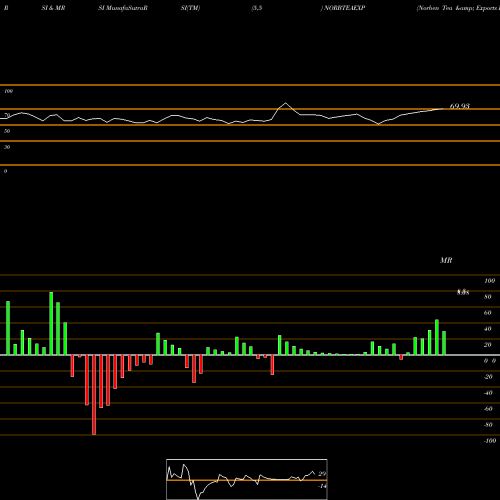This screenshot has width=500, height=500.
Task: Click the 20 label on MR axis
Action: (x=488, y=345)
